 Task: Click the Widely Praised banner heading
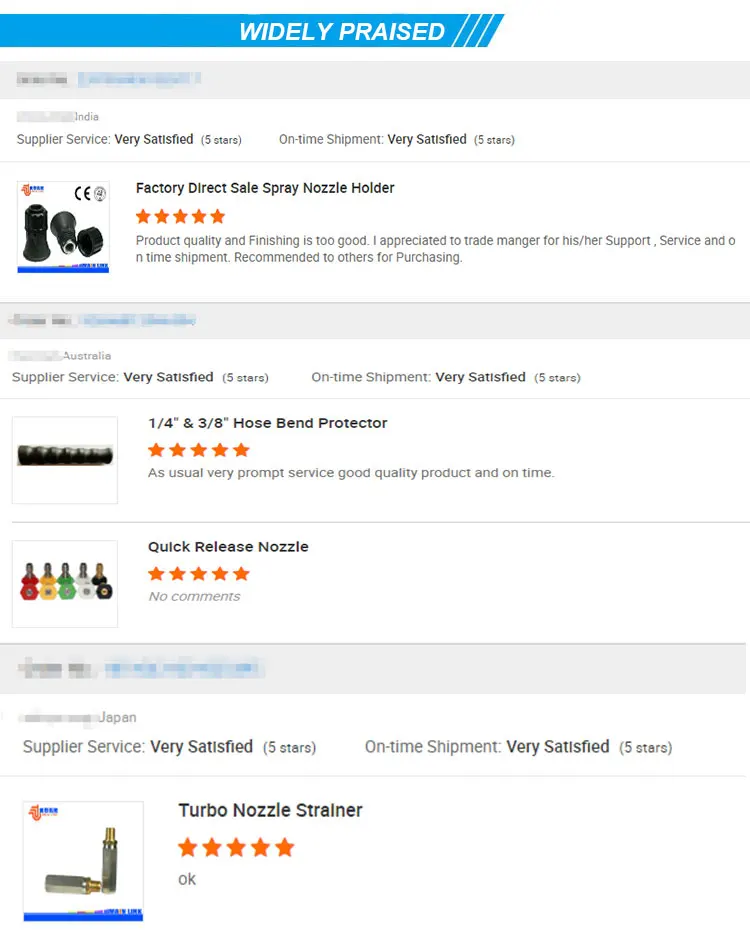[x=342, y=31]
